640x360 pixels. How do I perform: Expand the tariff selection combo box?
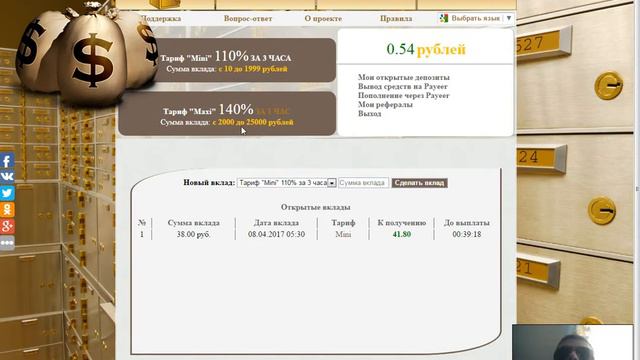(287, 183)
